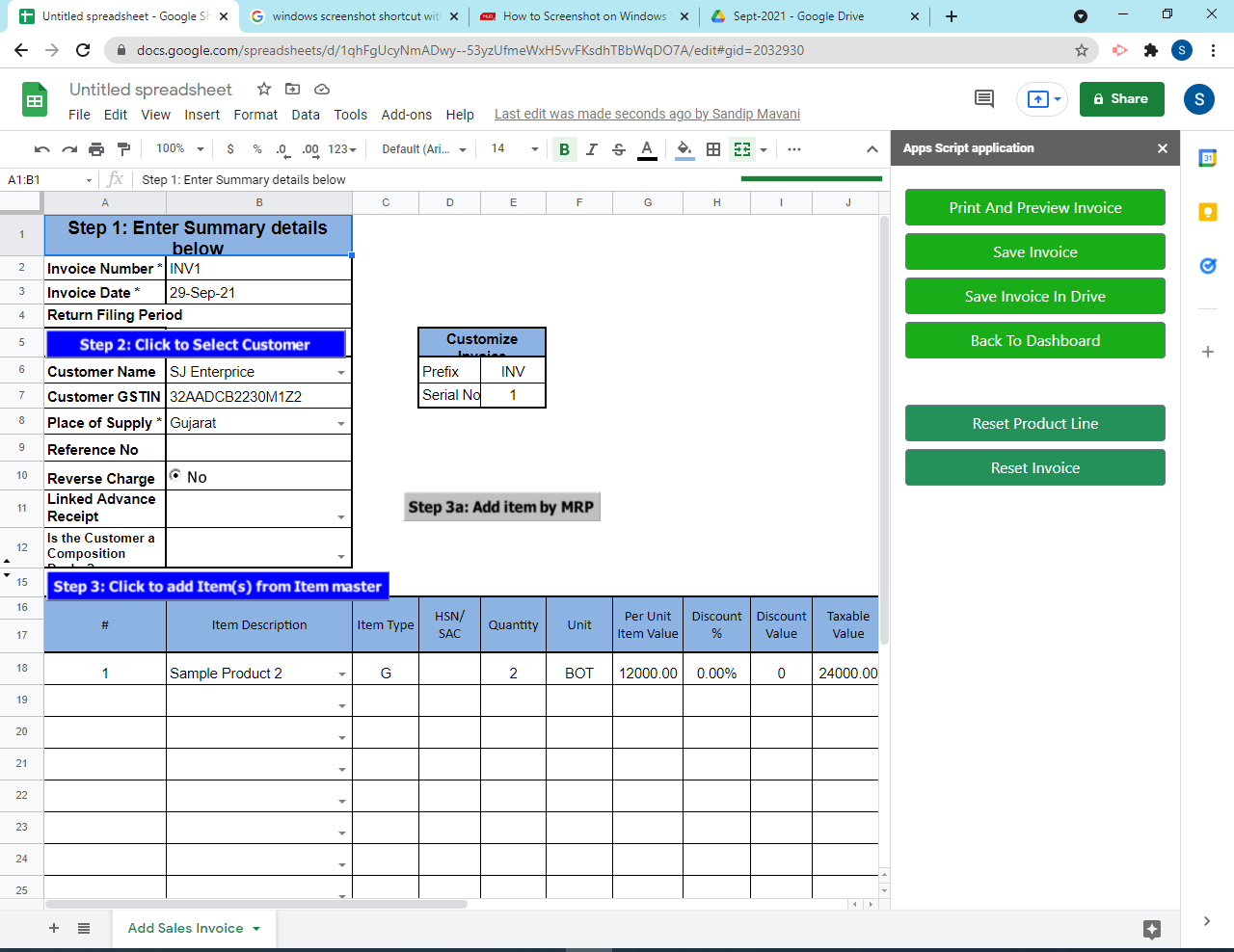1234x952 pixels.
Task: Open the fill color picker
Action: coord(684,149)
